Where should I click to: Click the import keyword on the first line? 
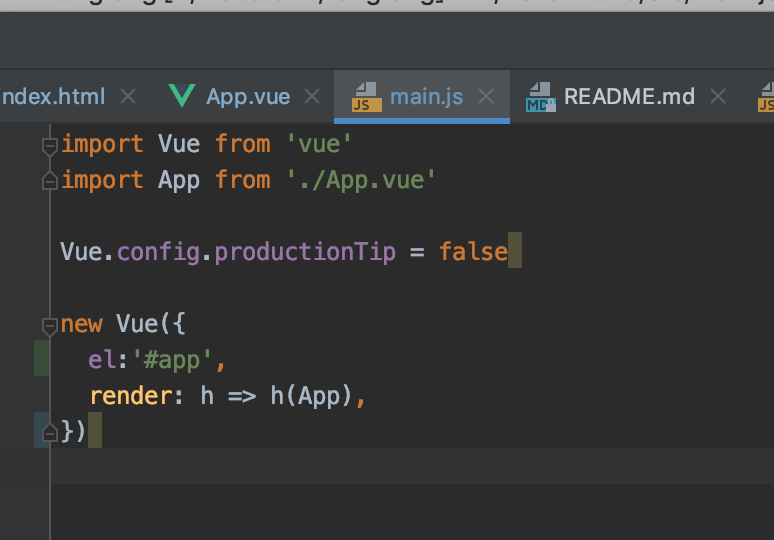click(102, 144)
